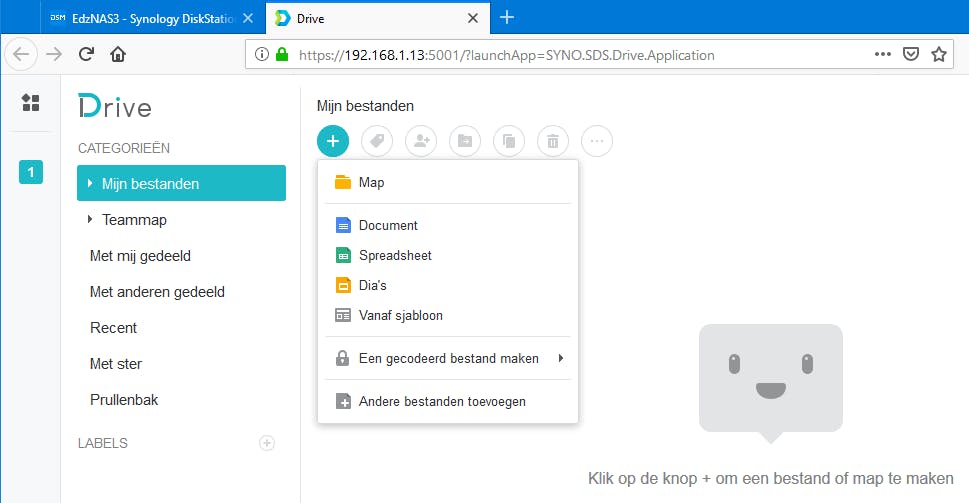Select Een gecodeerd bestand maken
969x503 pixels.
(448, 358)
